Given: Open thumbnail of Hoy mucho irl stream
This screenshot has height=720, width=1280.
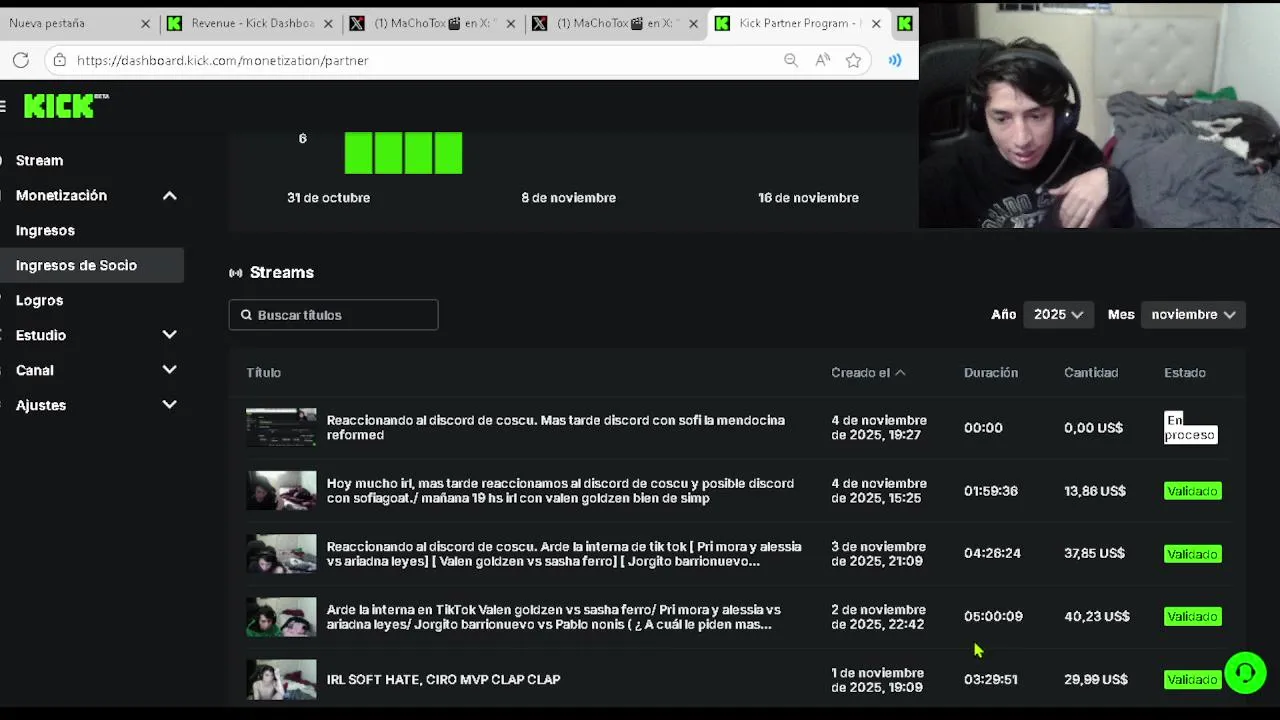Looking at the screenshot, I should pos(281,490).
